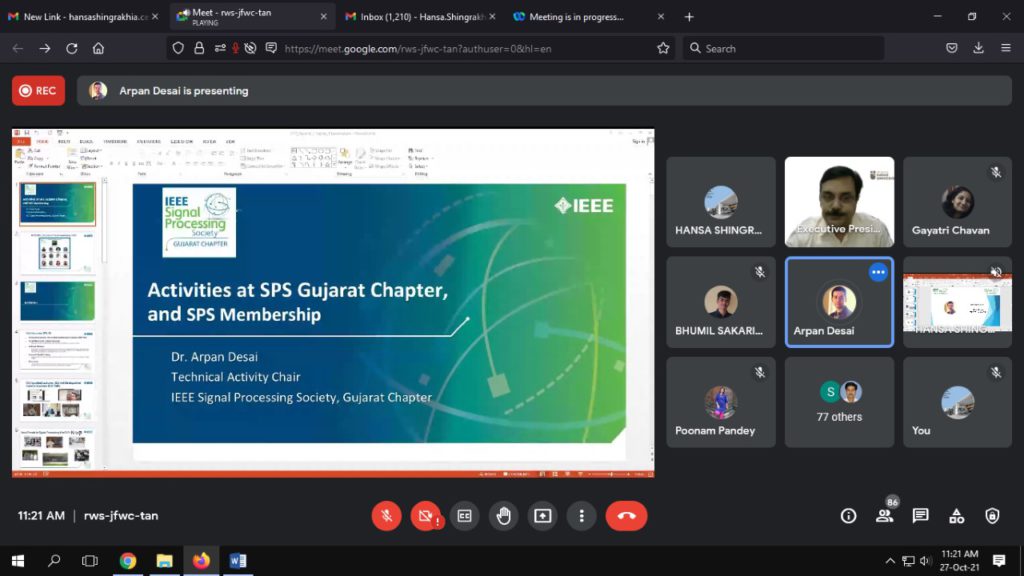Turn on camera in Meet controls
The image size is (1024, 576).
425,516
